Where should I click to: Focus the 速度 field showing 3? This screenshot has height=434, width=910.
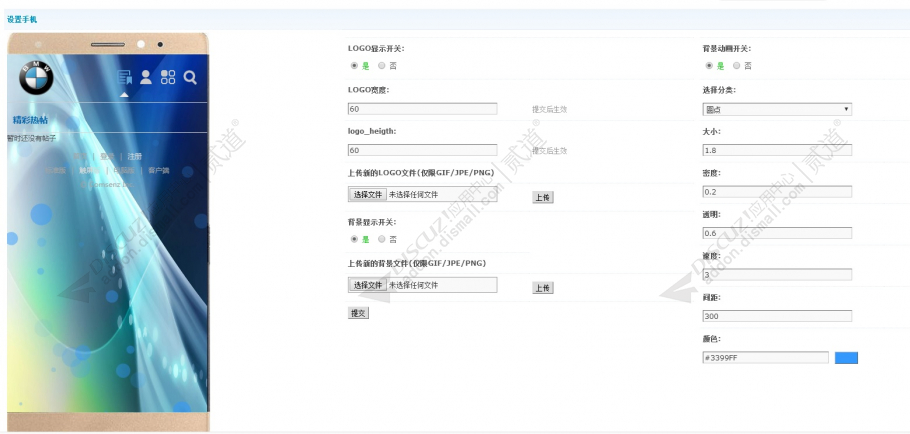777,274
